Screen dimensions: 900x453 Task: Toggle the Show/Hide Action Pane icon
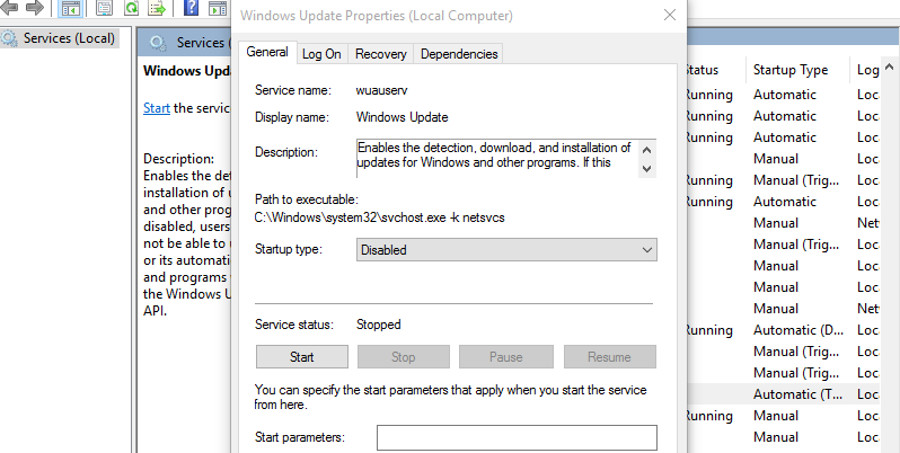pos(218,8)
